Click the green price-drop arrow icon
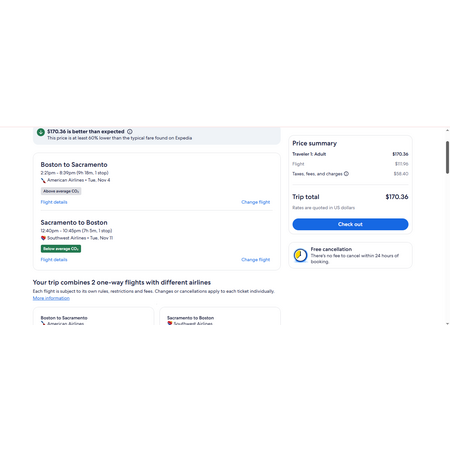 pyautogui.click(x=41, y=132)
